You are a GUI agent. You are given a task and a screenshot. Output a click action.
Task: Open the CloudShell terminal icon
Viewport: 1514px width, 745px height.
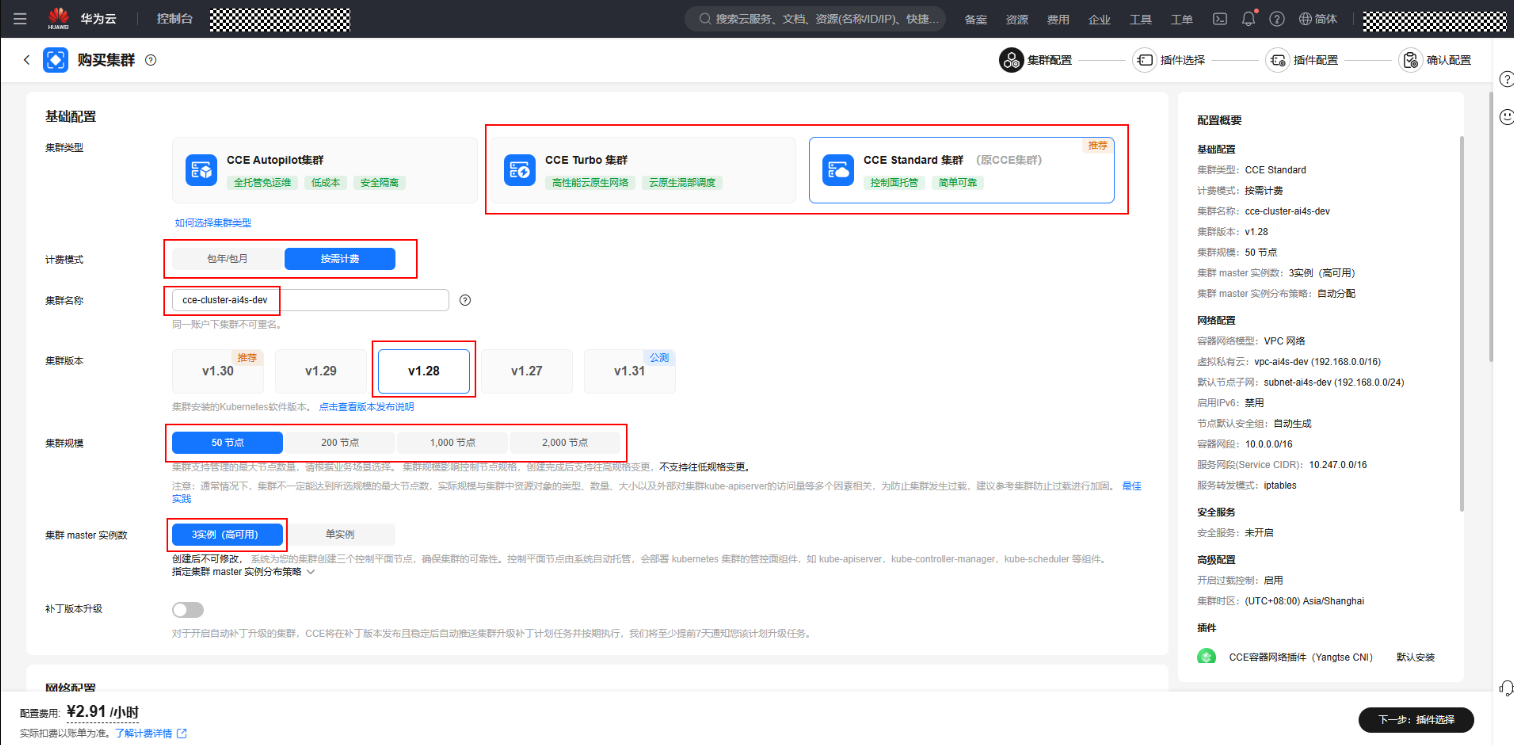pyautogui.click(x=1220, y=19)
